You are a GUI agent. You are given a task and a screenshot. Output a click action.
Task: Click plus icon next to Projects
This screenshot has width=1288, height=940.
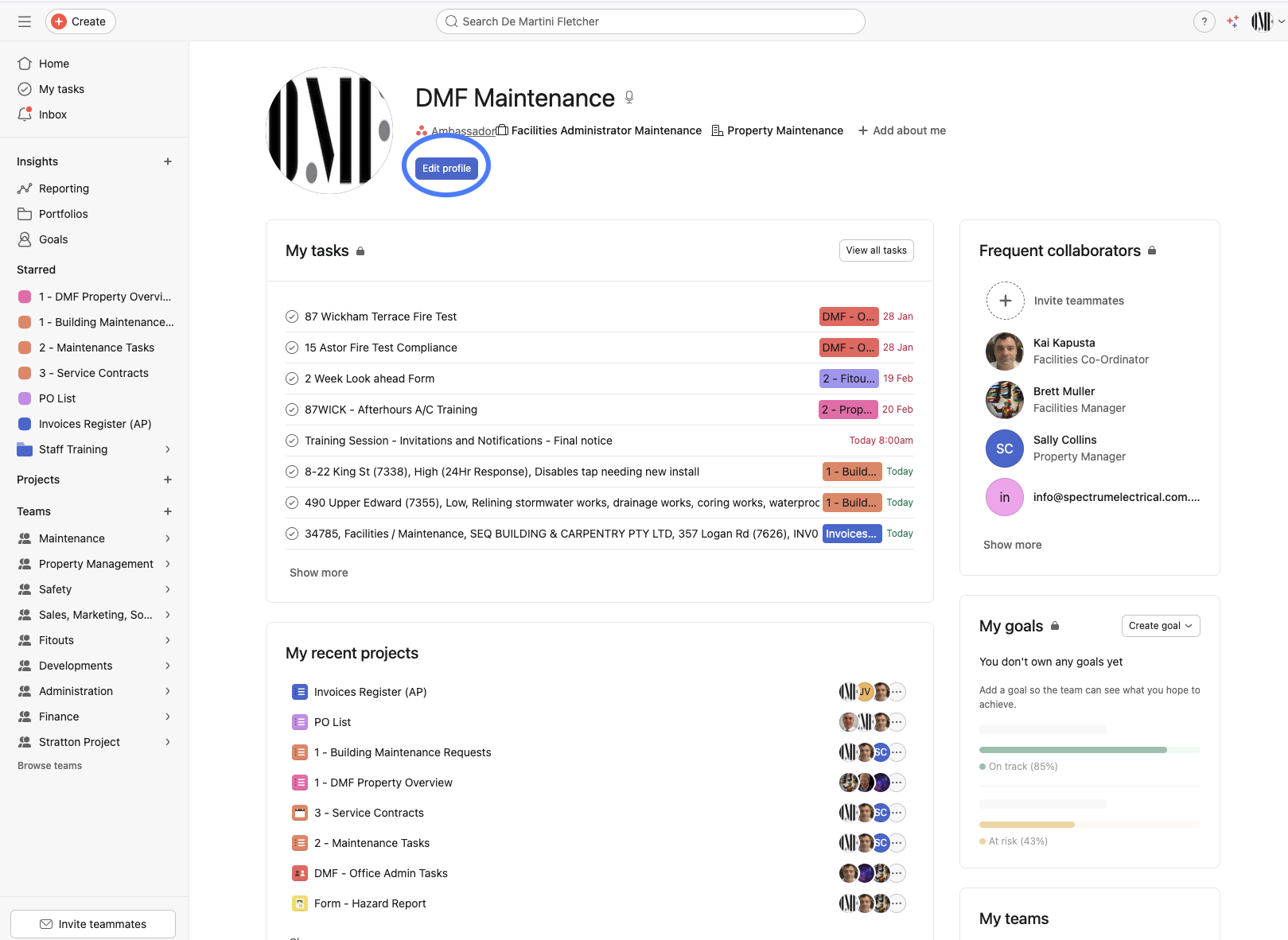tap(168, 480)
